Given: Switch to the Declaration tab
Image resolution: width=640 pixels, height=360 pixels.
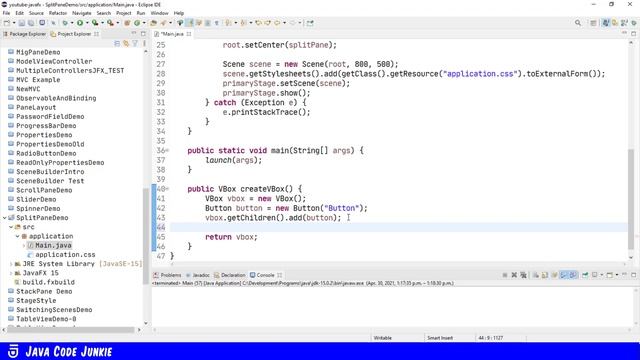Looking at the screenshot, I should coord(230,275).
